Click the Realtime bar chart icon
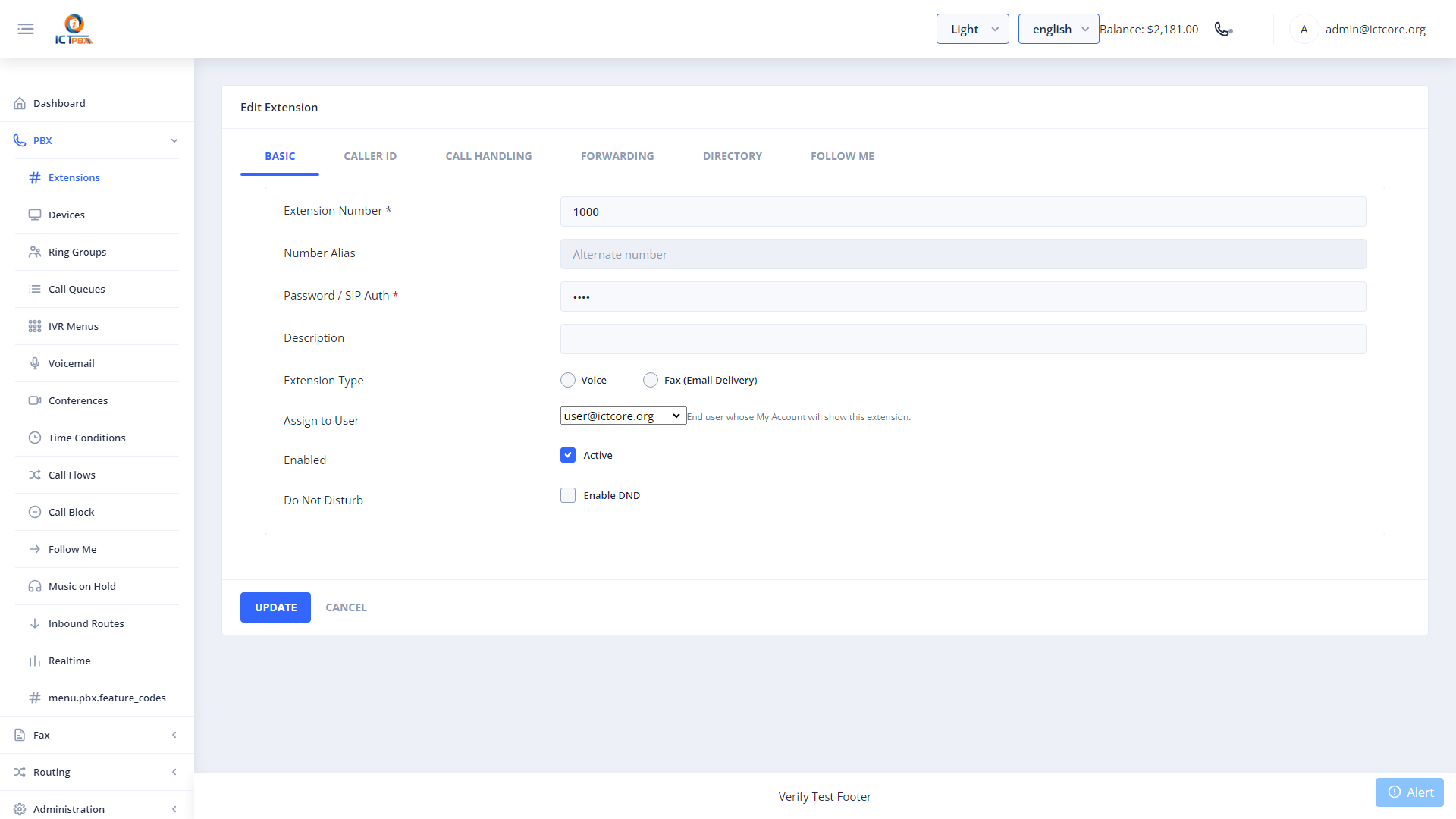Image resolution: width=1456 pixels, height=819 pixels. pyautogui.click(x=35, y=661)
